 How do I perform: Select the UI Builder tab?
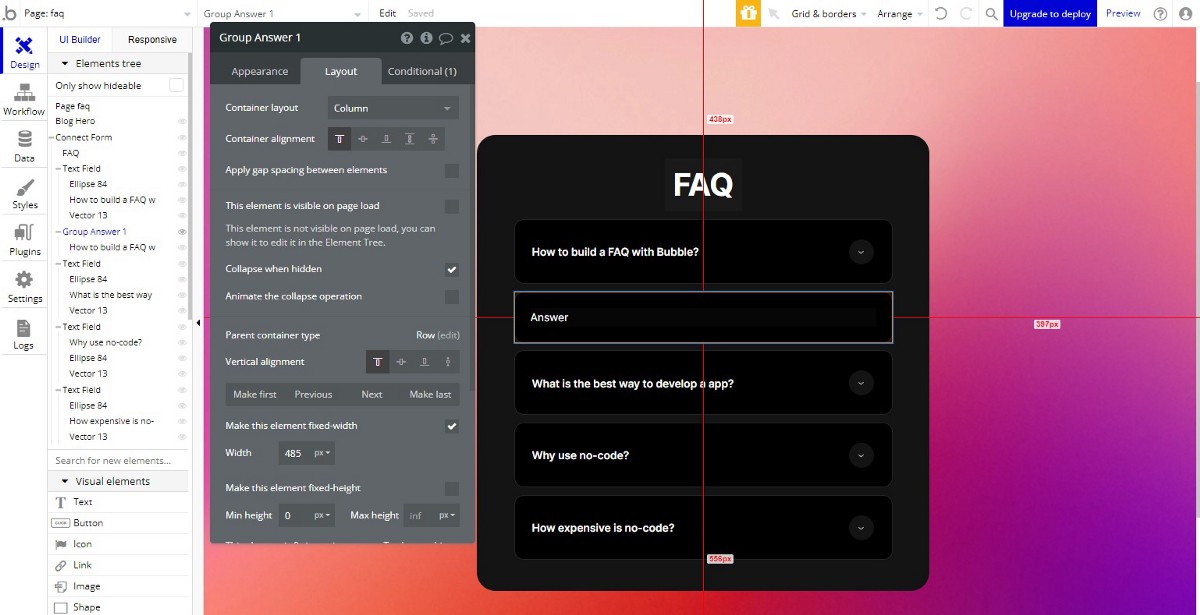pyautogui.click(x=80, y=40)
